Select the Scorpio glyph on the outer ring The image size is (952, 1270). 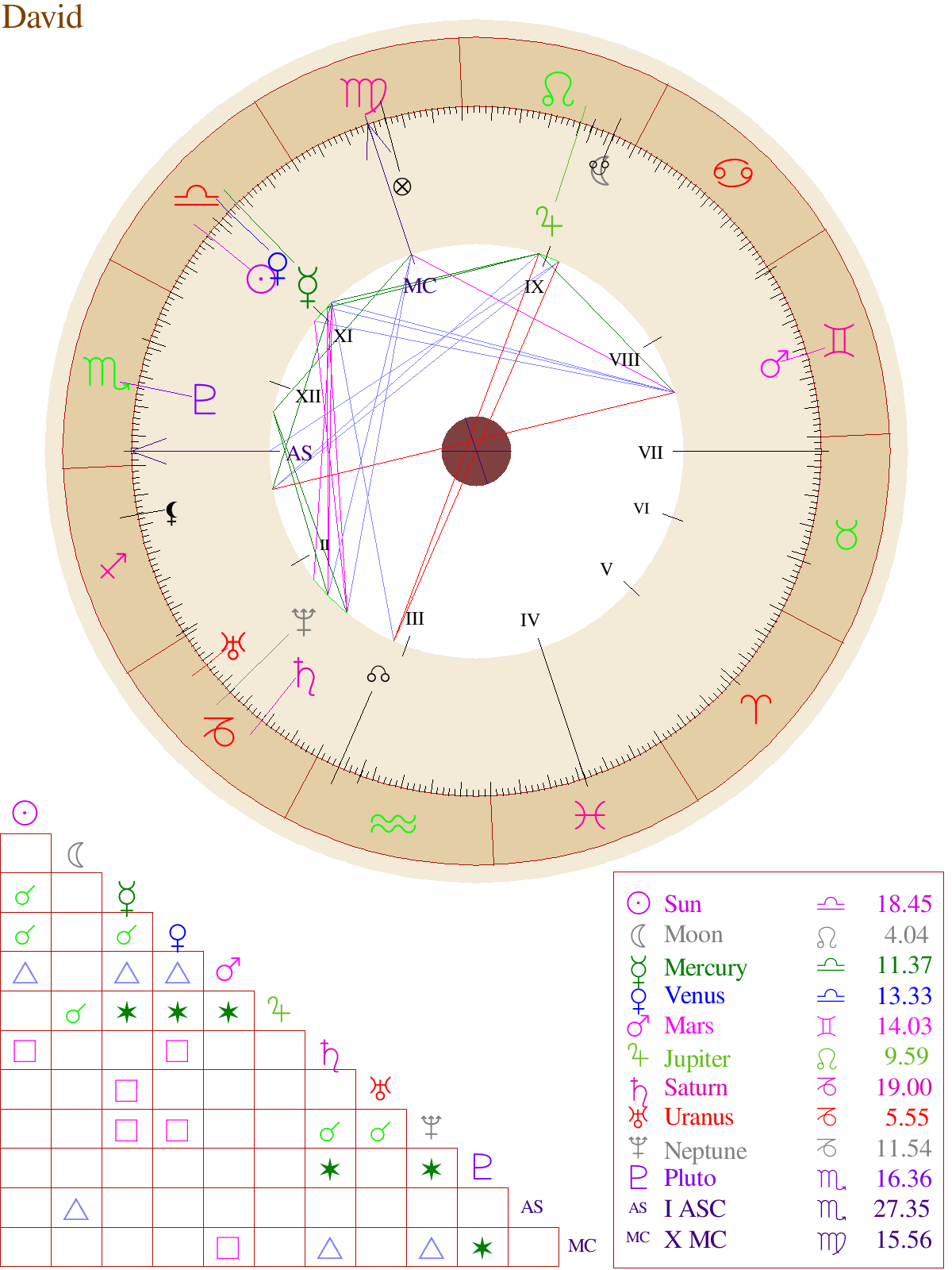[107, 373]
